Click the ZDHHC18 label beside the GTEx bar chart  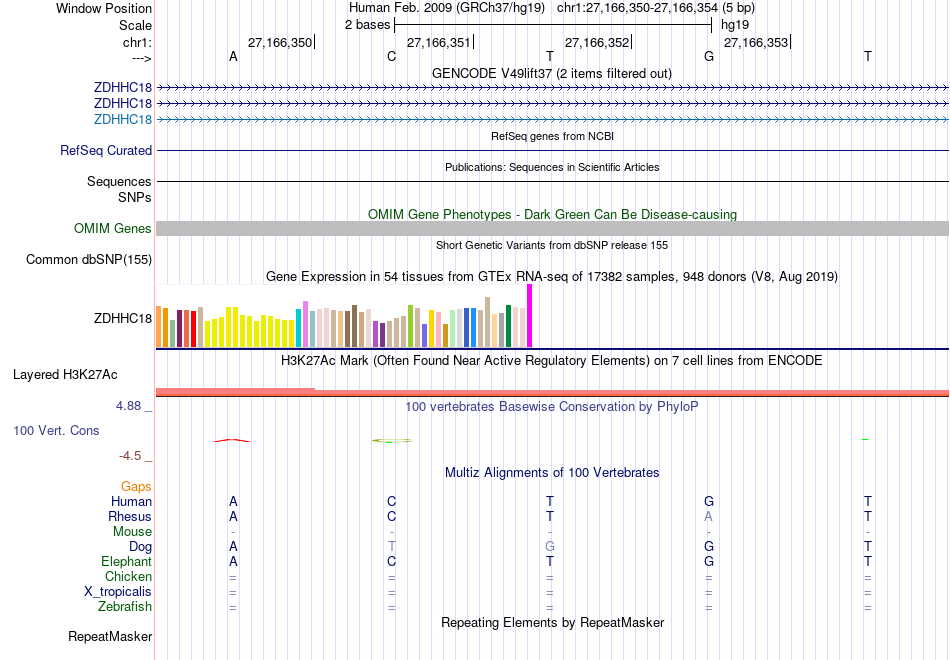pyautogui.click(x=122, y=318)
